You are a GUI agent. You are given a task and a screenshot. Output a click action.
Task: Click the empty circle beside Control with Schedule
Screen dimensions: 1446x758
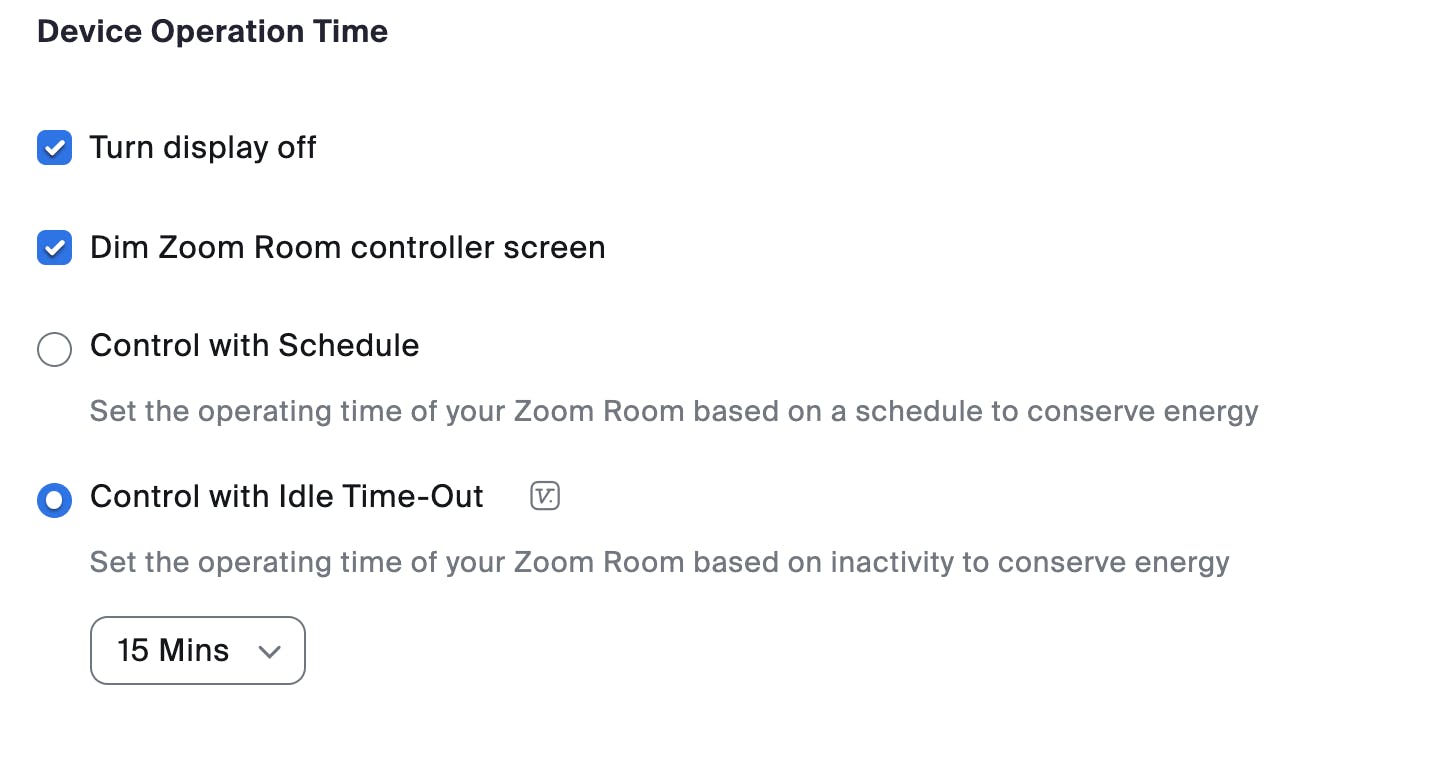[x=54, y=349]
